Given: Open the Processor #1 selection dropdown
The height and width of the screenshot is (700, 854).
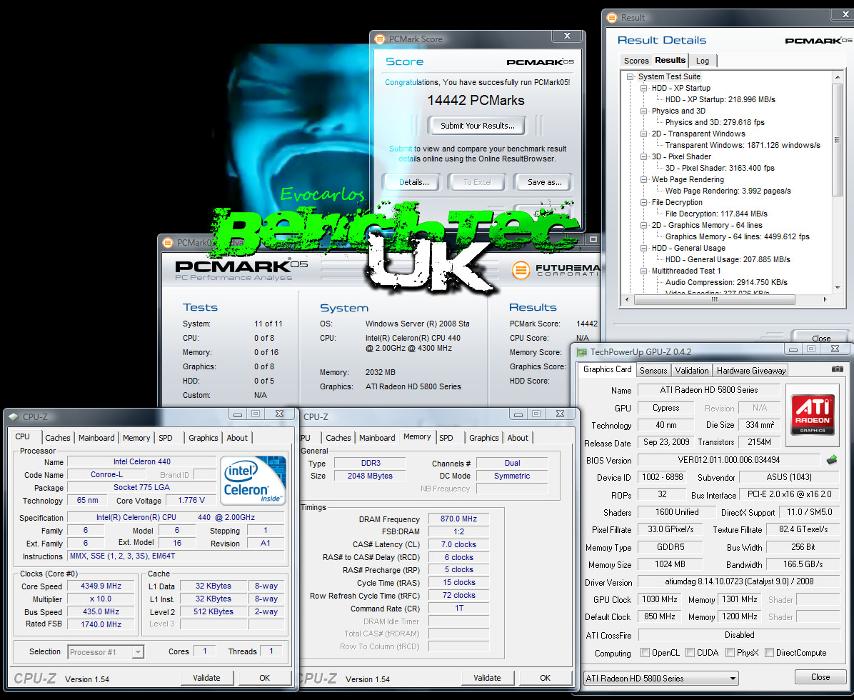Looking at the screenshot, I should click(x=106, y=652).
